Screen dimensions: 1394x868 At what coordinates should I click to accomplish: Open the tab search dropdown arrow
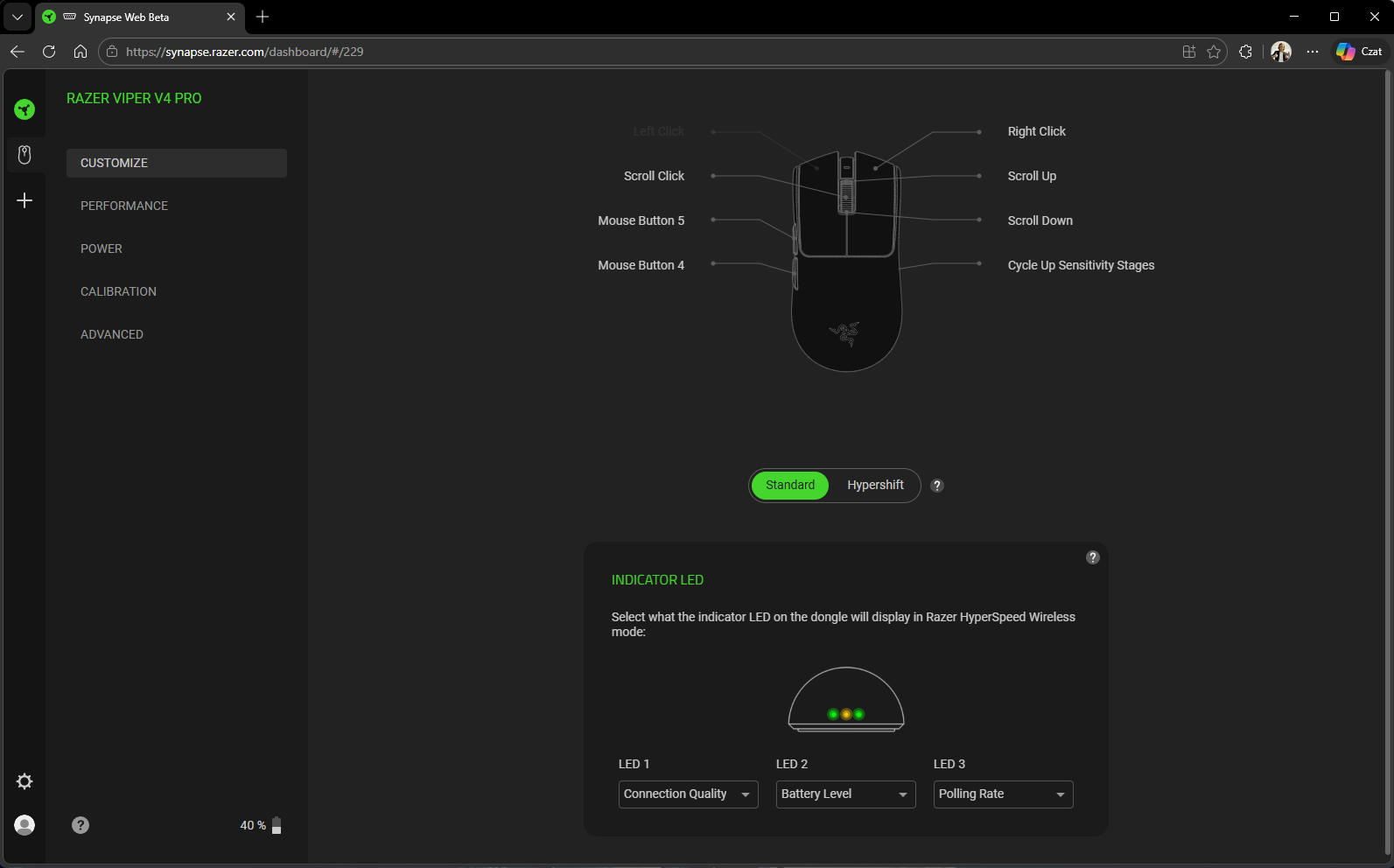[18, 17]
